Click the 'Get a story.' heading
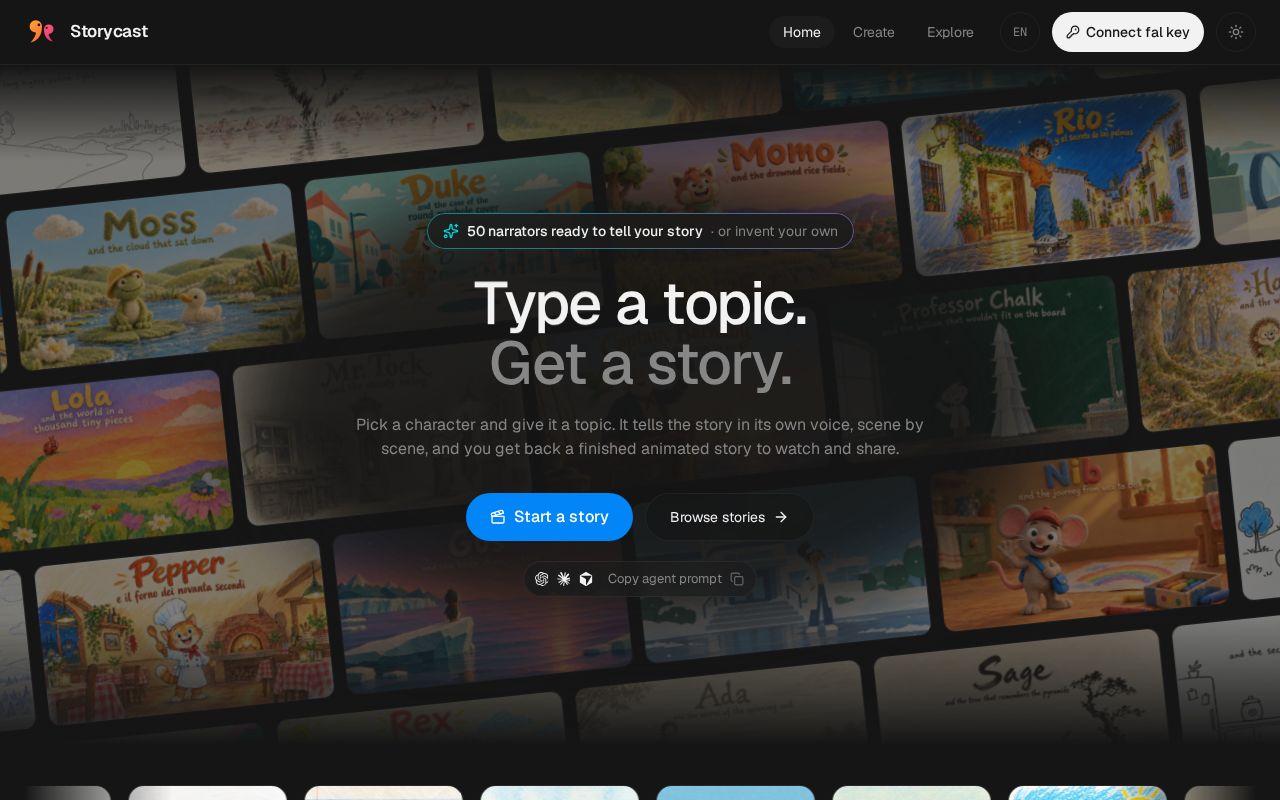 pyautogui.click(x=640, y=363)
